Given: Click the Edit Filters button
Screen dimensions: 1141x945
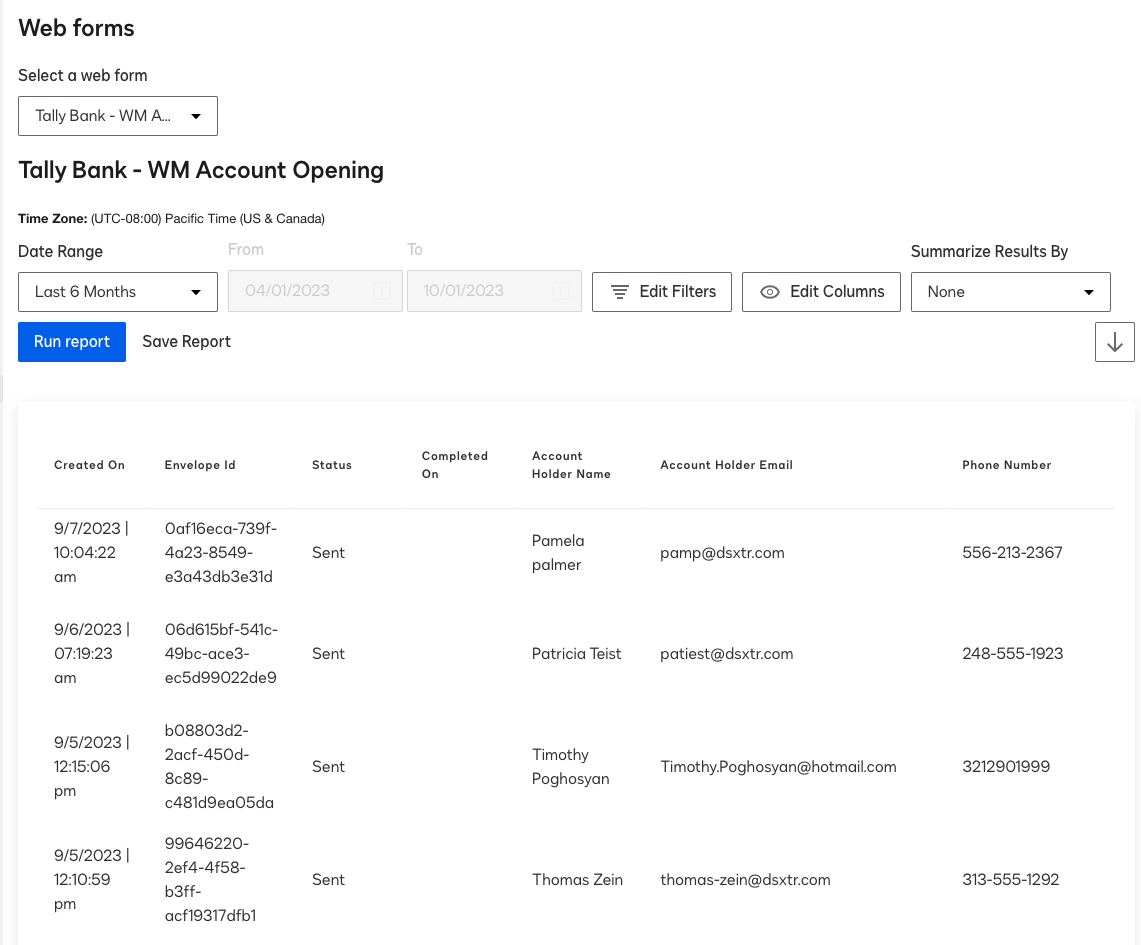Looking at the screenshot, I should click(661, 292).
